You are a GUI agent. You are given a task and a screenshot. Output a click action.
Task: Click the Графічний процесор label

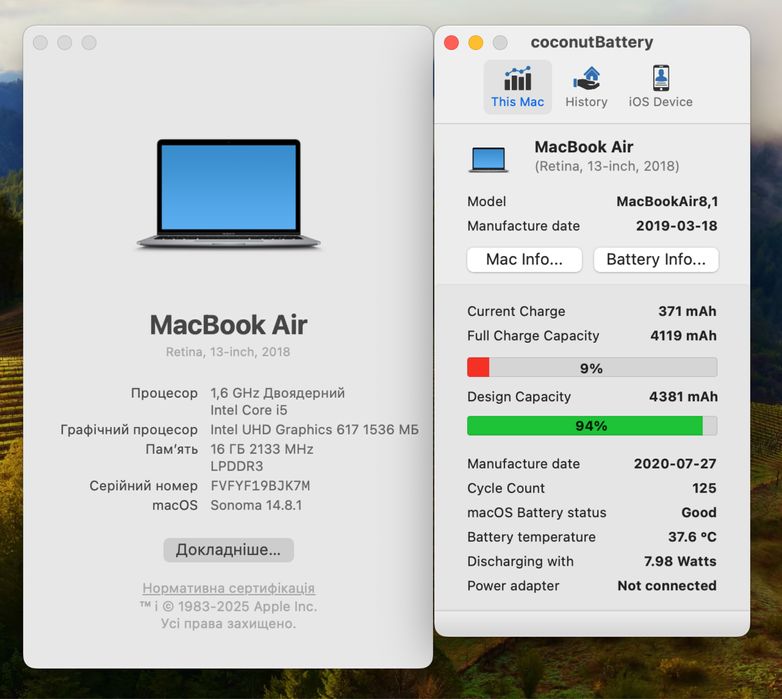click(129, 429)
